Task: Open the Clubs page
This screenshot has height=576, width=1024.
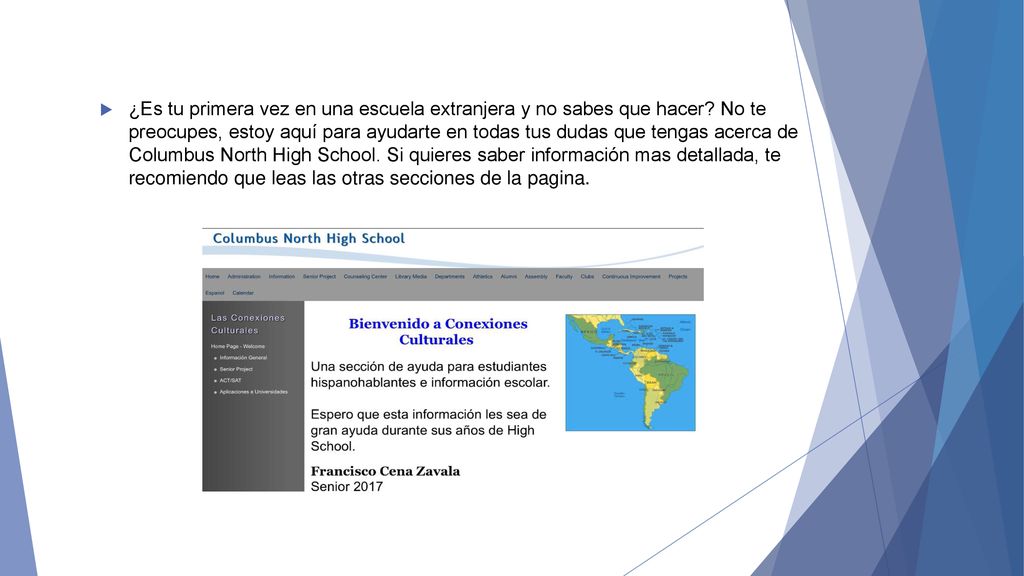Action: pyautogui.click(x=587, y=277)
